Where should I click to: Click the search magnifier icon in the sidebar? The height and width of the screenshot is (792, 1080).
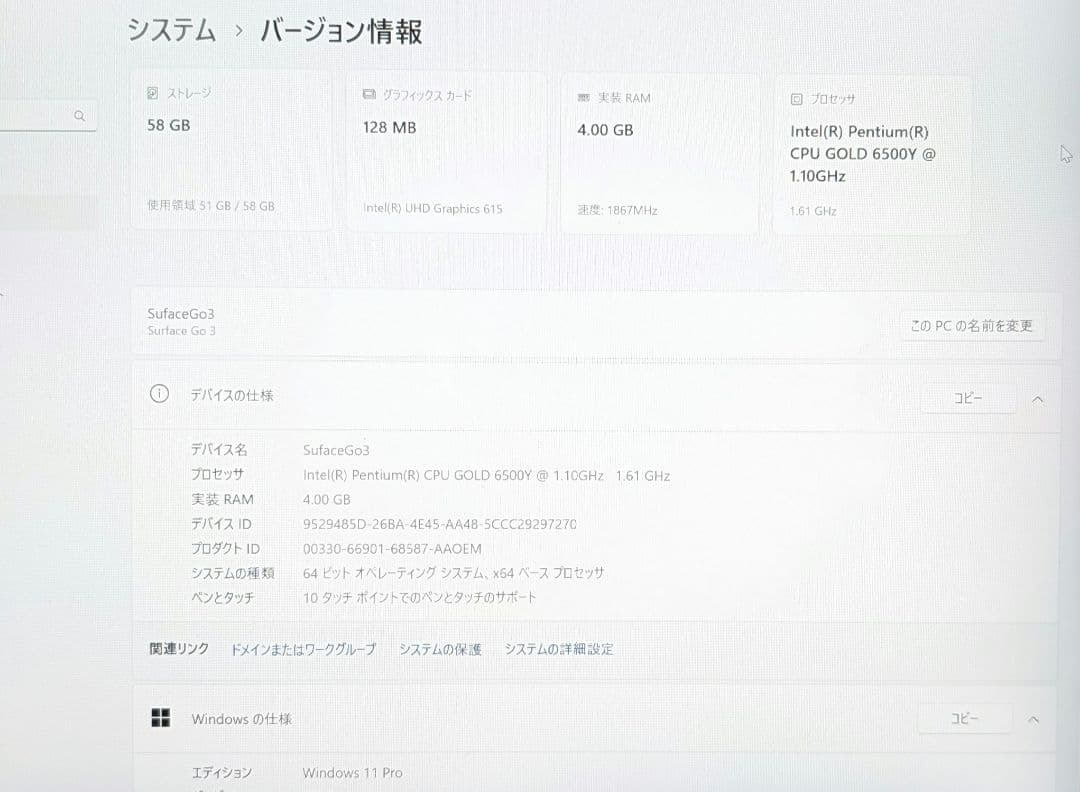(x=80, y=115)
